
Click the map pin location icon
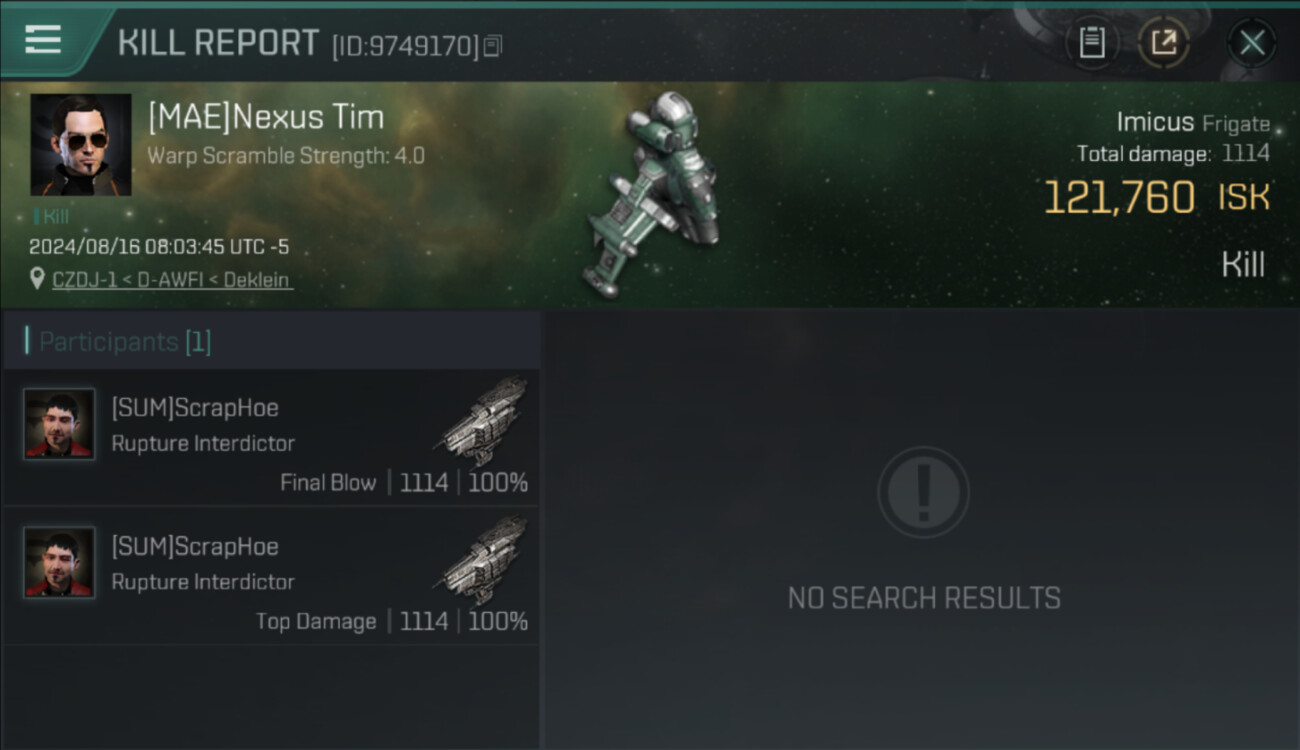38,280
